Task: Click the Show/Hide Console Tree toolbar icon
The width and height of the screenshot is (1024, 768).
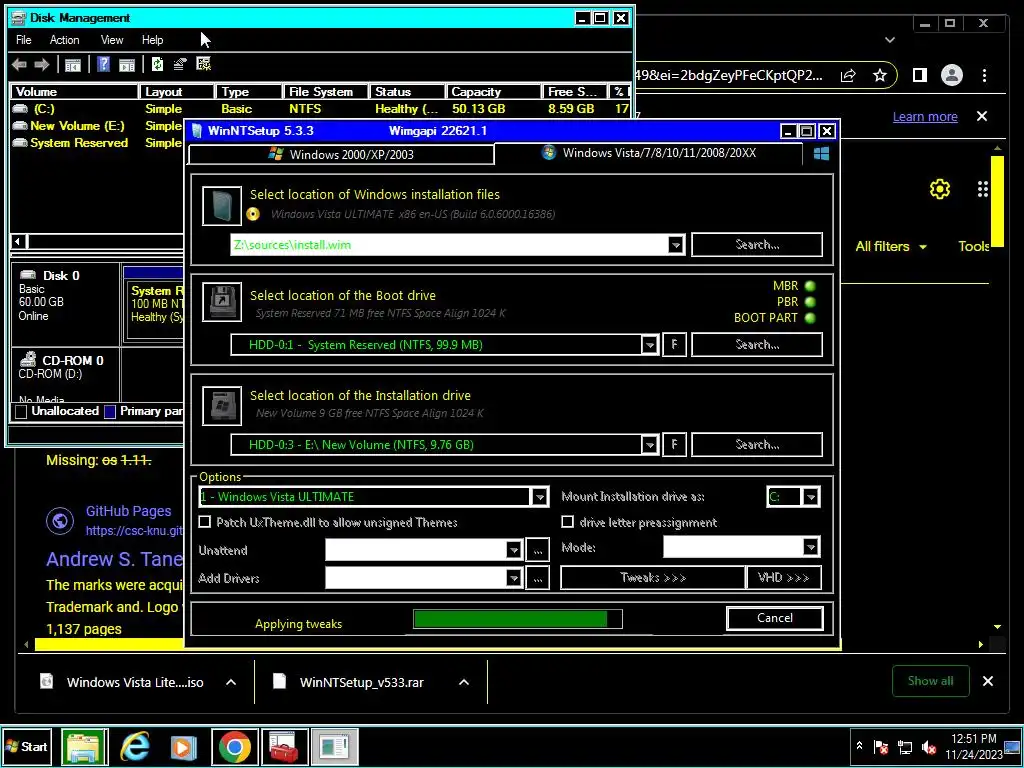Action: [72, 64]
